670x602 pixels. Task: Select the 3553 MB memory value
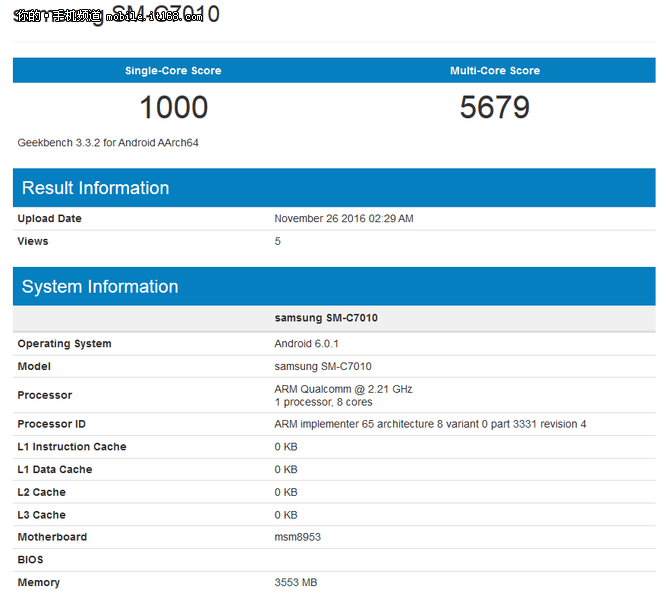[296, 582]
